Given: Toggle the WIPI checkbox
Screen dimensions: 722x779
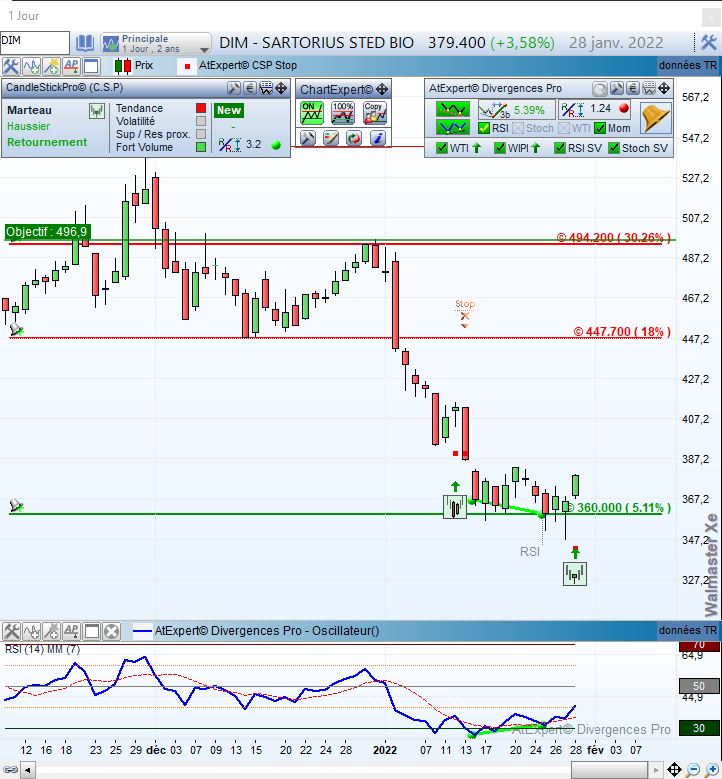Looking at the screenshot, I should point(500,148).
